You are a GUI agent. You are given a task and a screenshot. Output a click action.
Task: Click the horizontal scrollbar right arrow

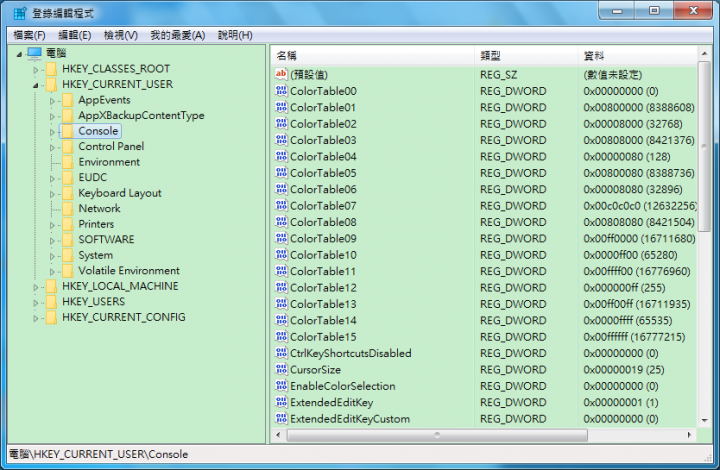[690, 434]
